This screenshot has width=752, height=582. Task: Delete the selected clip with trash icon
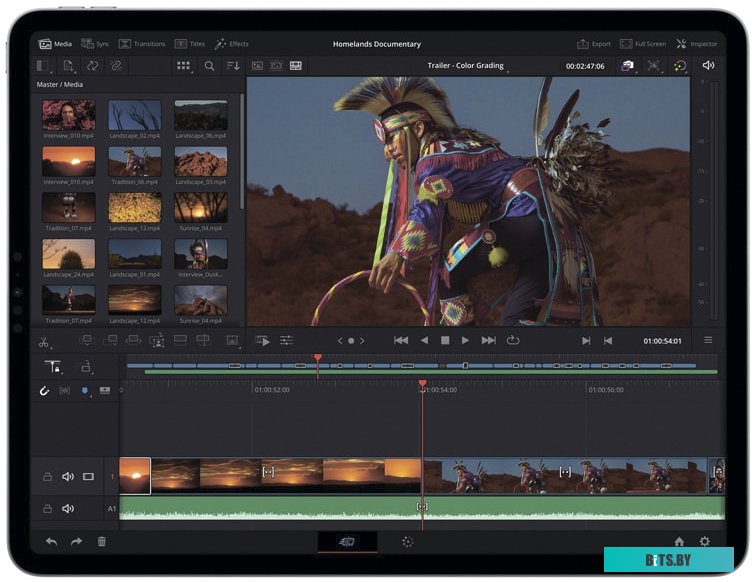[x=102, y=542]
